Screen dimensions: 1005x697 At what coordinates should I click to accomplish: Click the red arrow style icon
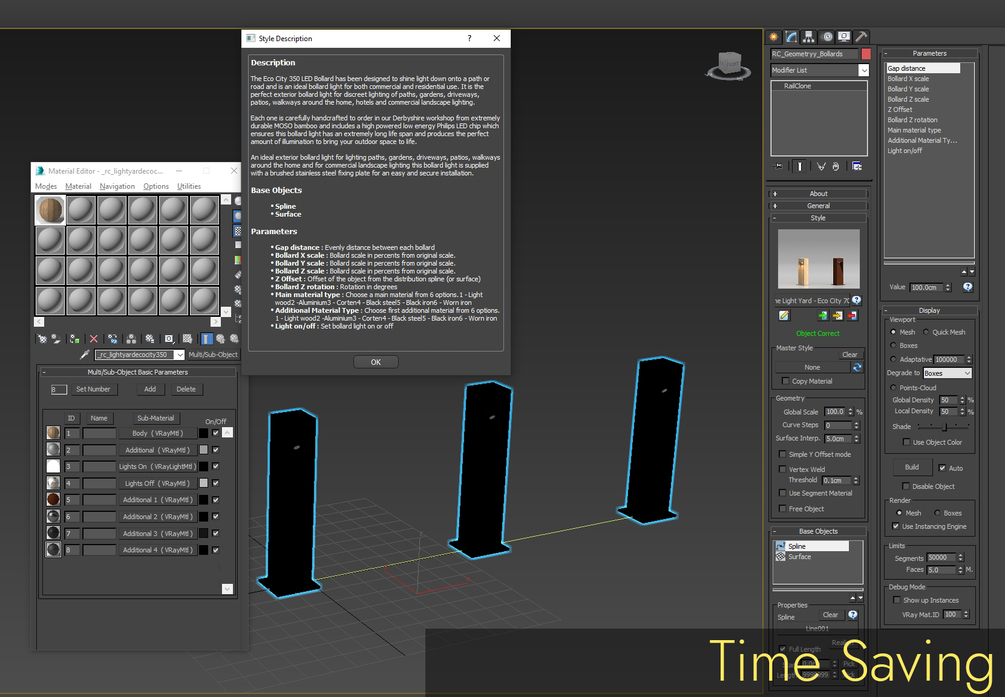pos(852,315)
